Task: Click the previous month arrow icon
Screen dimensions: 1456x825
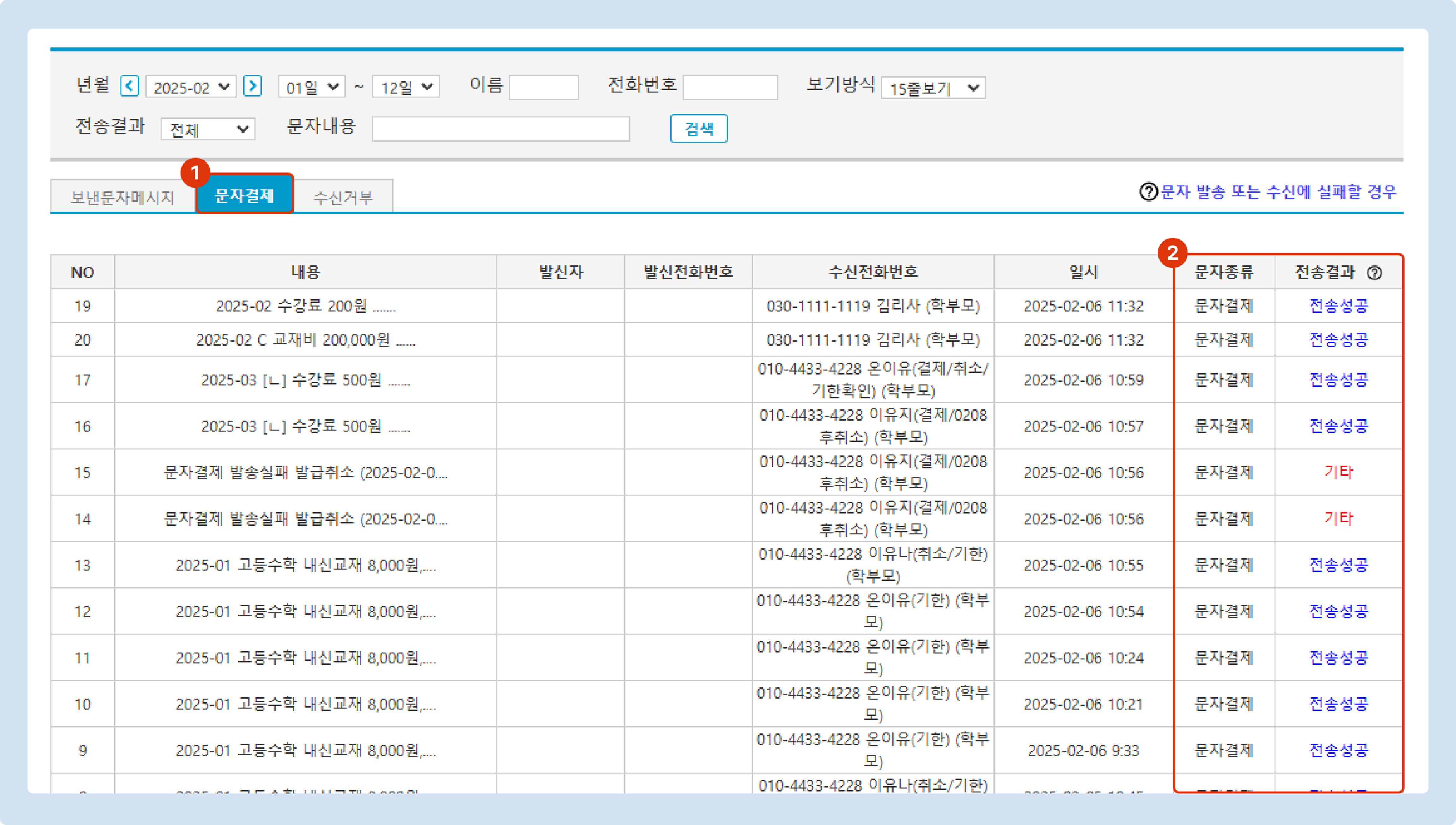Action: pos(129,86)
